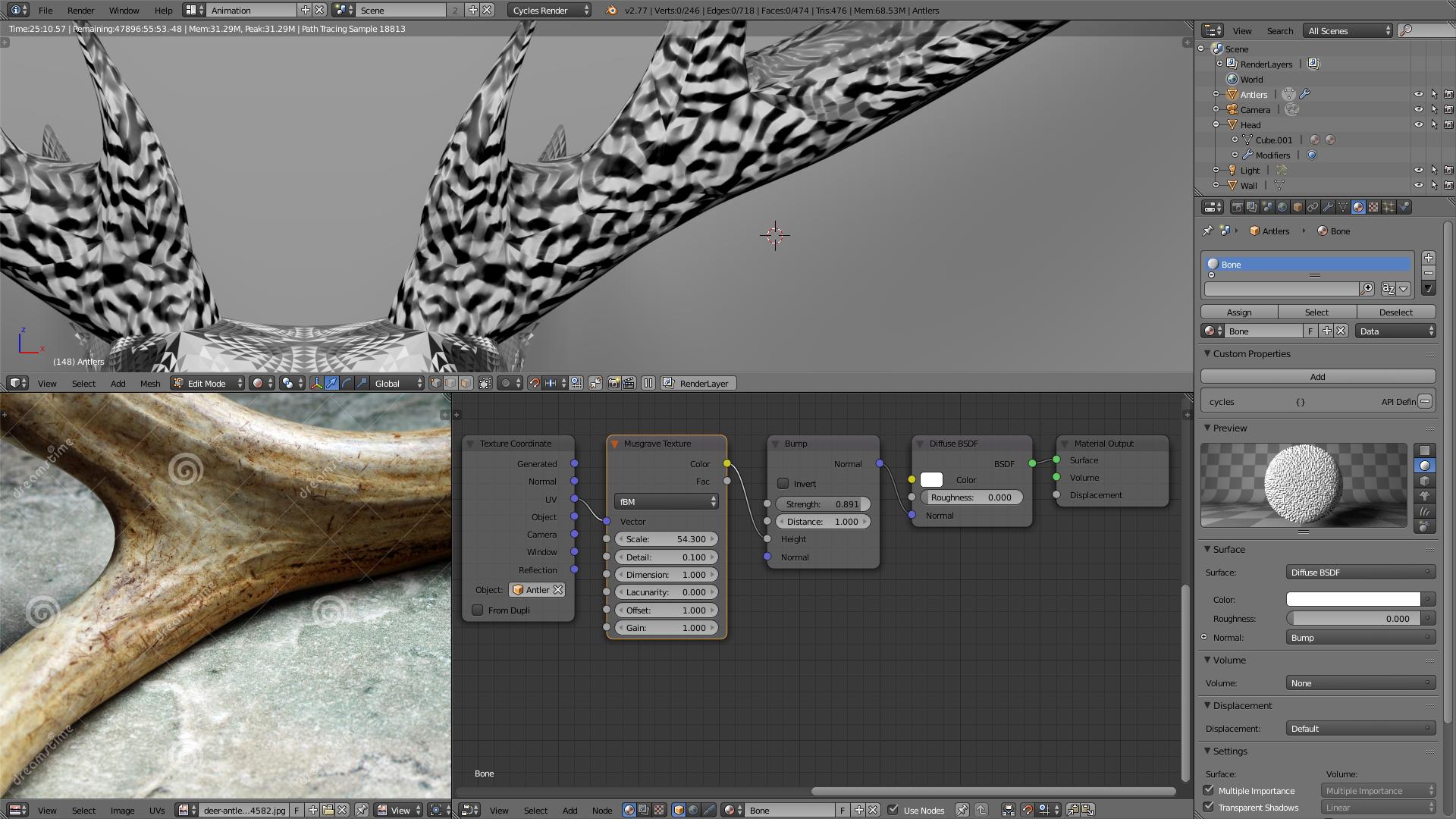Viewport: 1456px width, 819px height.
Task: Enable Invert on the Bump node
Action: tap(783, 483)
